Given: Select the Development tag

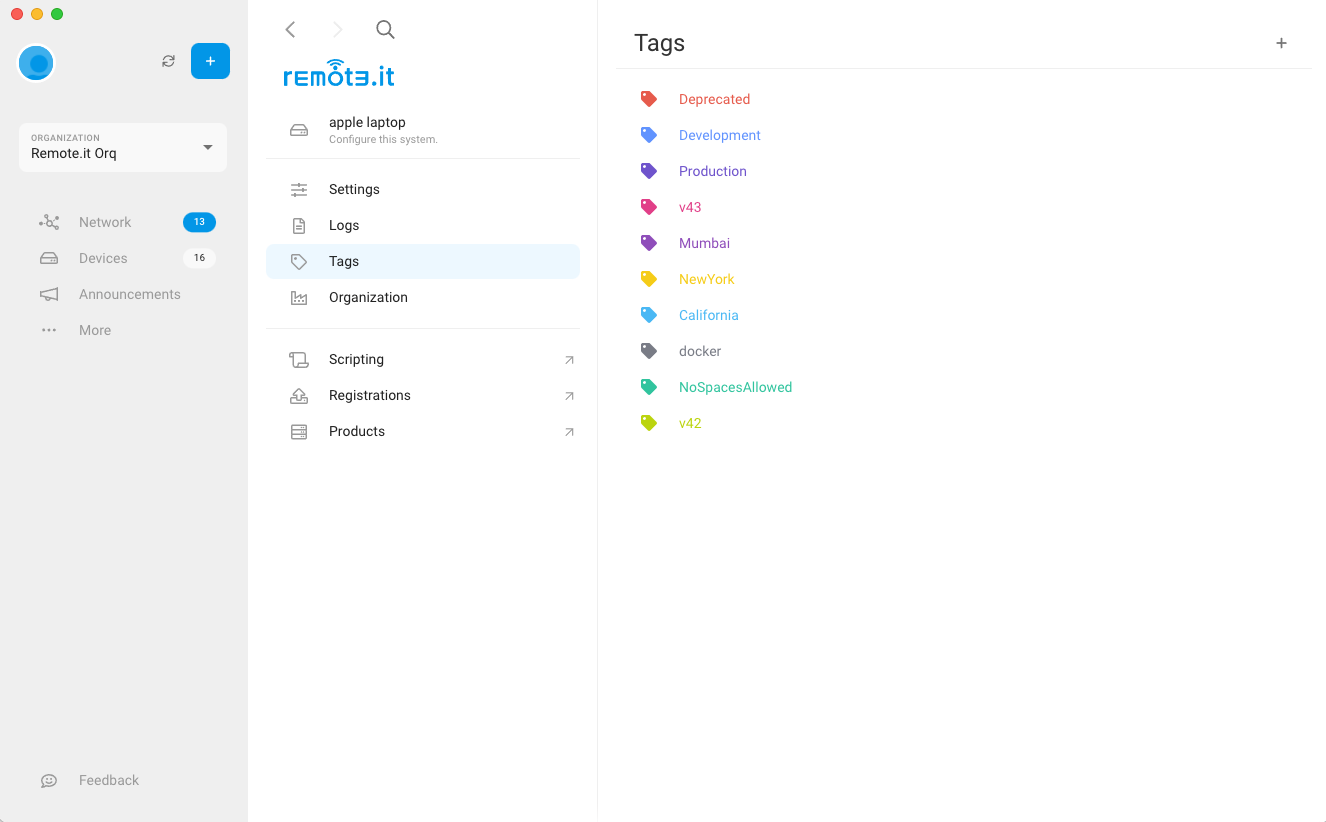Looking at the screenshot, I should click(x=720, y=135).
